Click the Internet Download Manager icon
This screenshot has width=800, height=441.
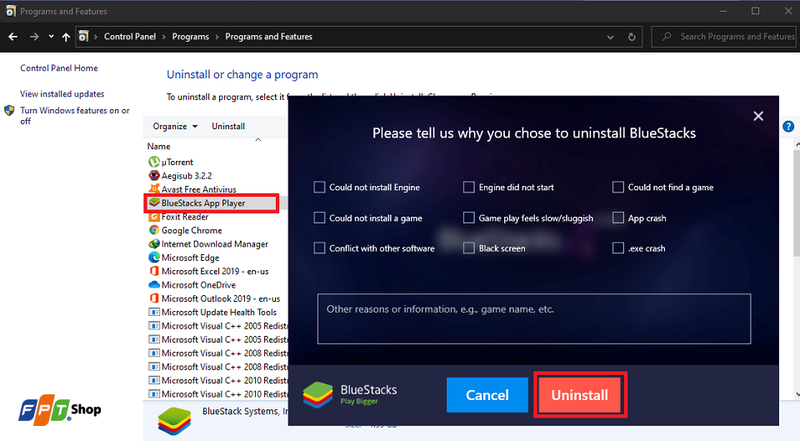coord(154,244)
